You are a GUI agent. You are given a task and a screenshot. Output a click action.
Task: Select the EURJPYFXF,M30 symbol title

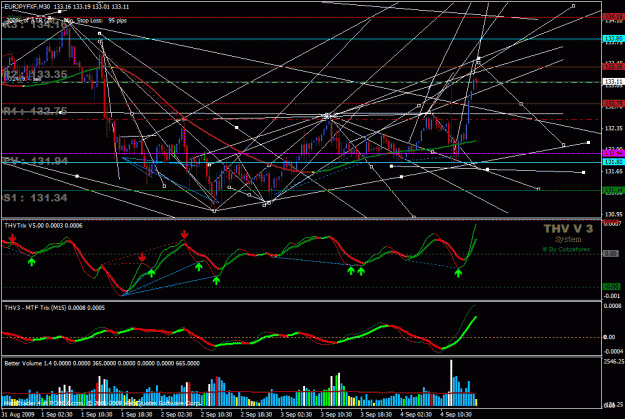[x=27, y=7]
